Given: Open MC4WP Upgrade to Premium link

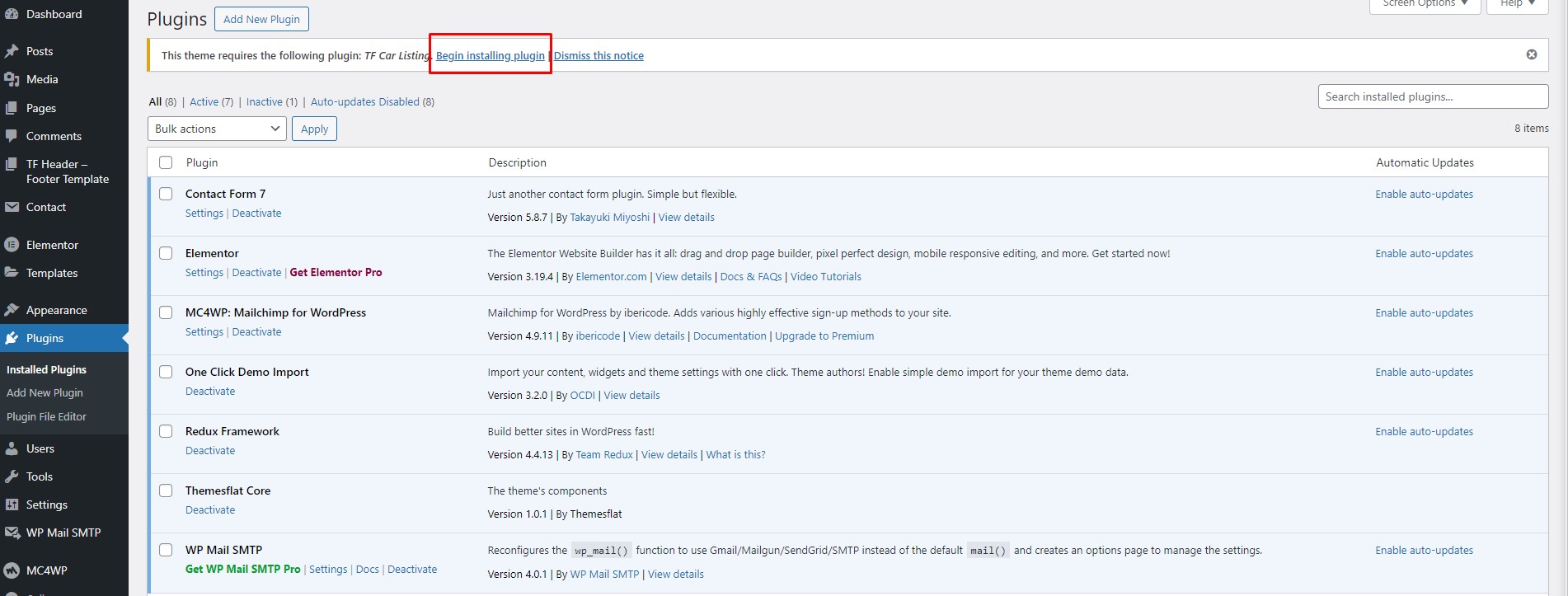Looking at the screenshot, I should coord(824,336).
